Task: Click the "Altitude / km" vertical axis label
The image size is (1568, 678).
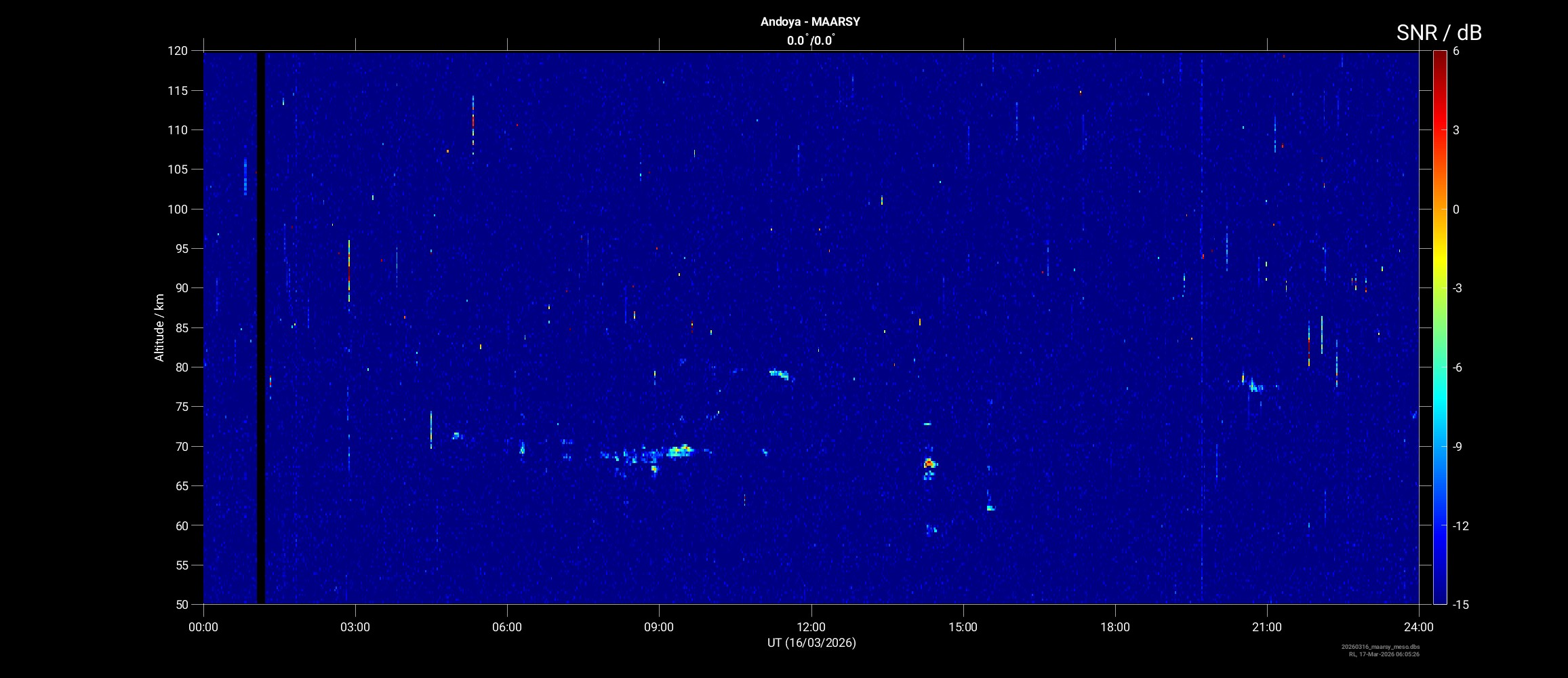Action: coord(160,327)
